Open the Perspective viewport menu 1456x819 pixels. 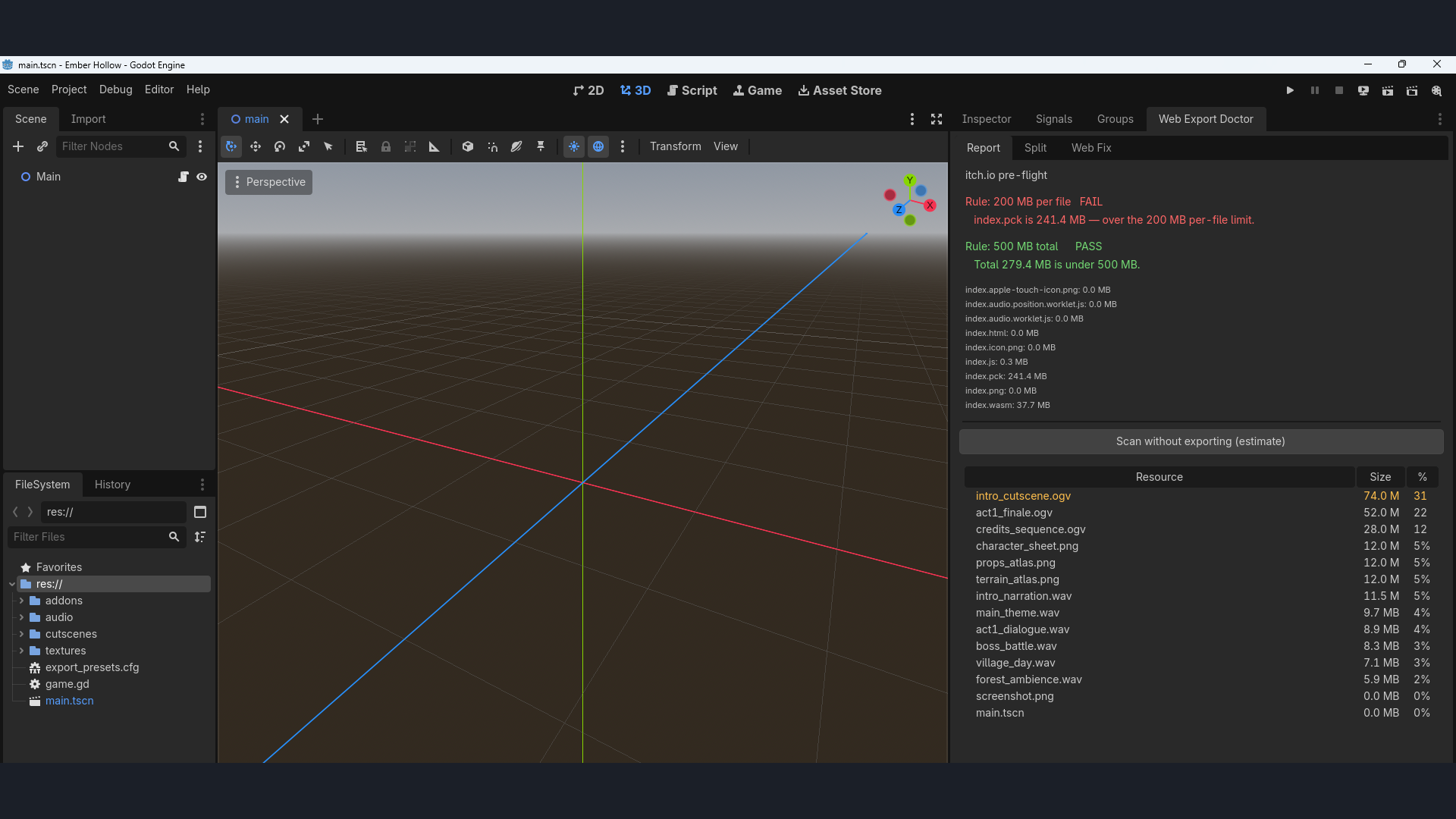coord(268,182)
